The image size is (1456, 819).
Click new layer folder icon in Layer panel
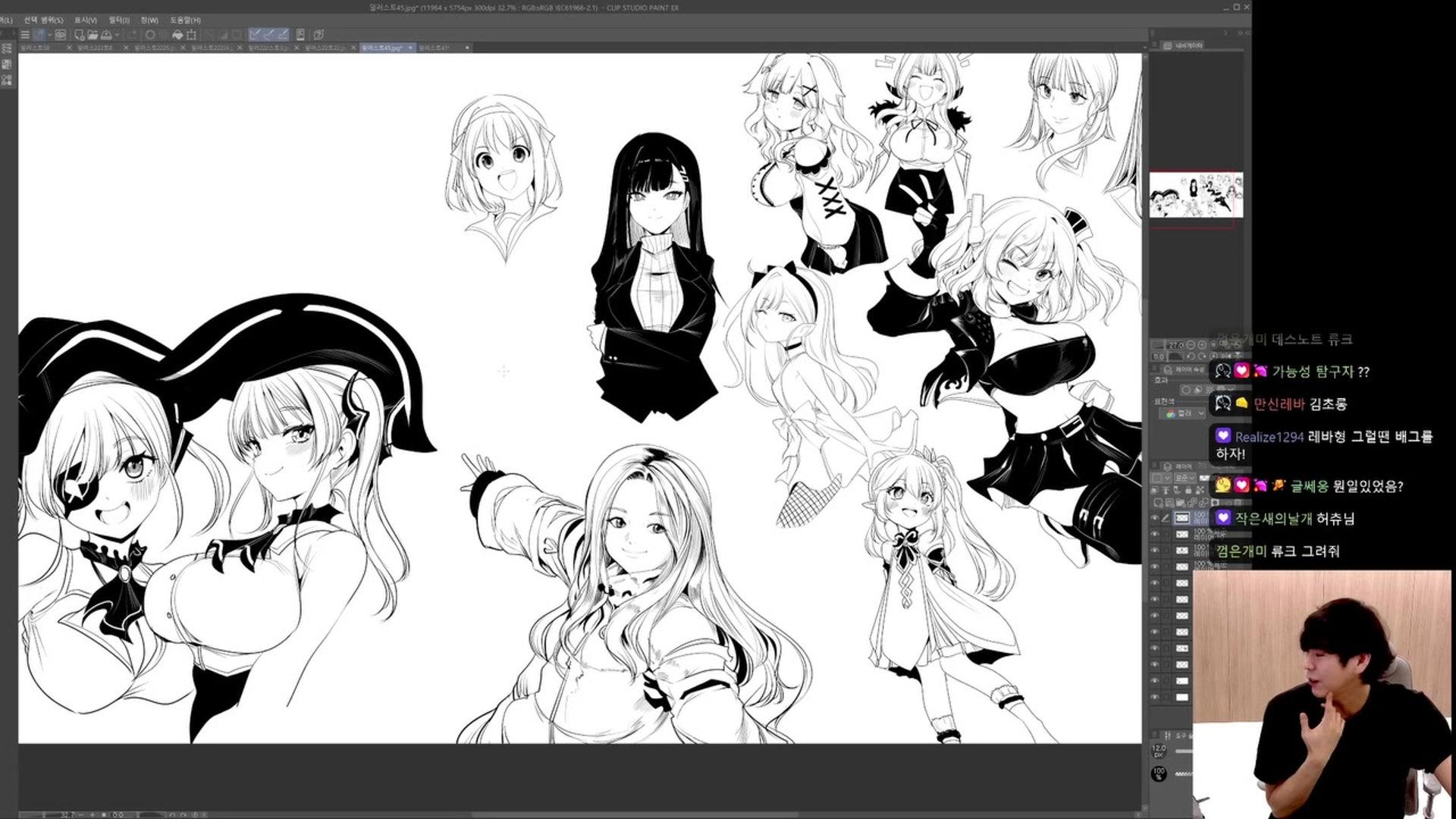1181,503
